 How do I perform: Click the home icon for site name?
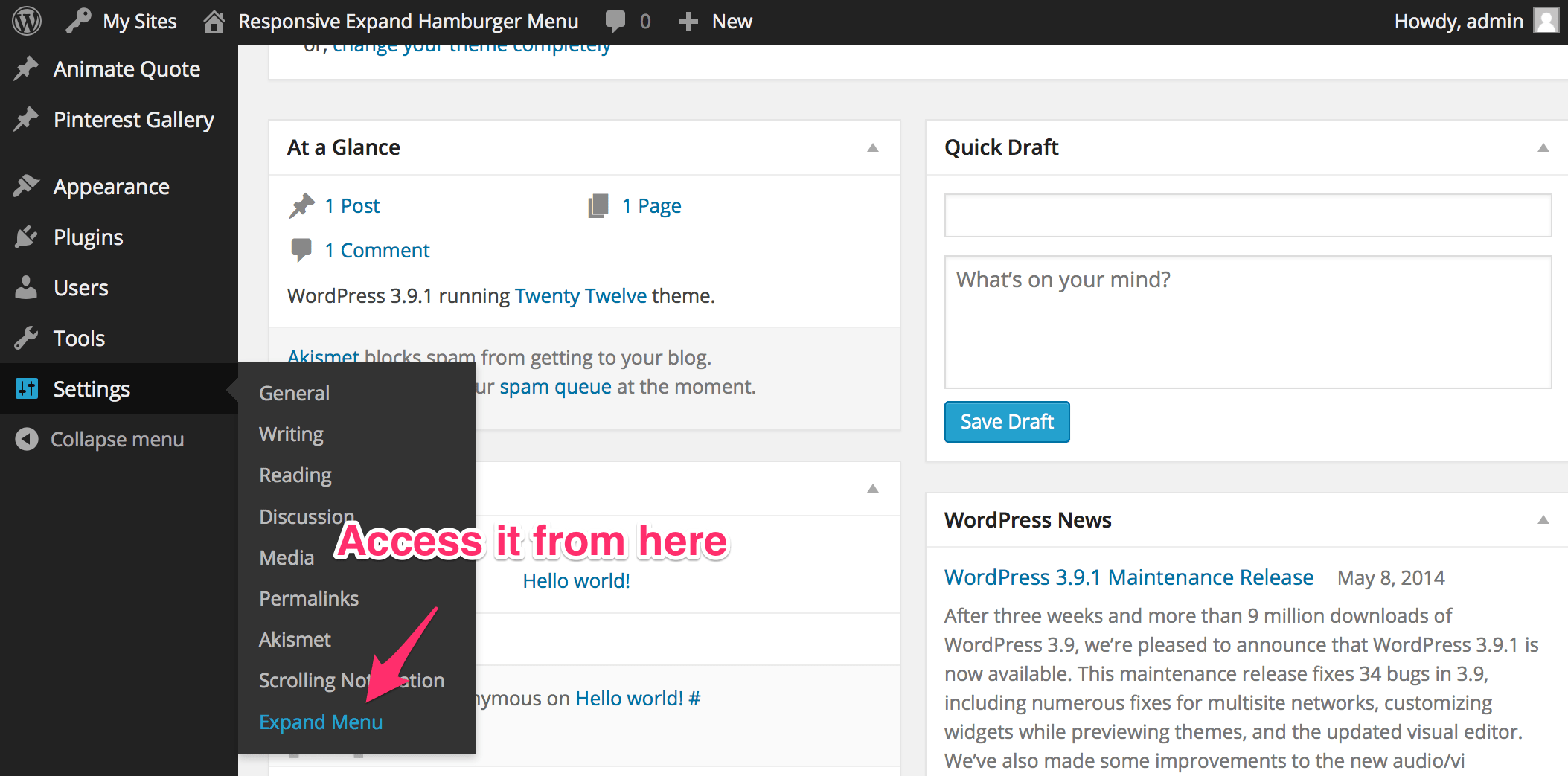click(x=214, y=21)
